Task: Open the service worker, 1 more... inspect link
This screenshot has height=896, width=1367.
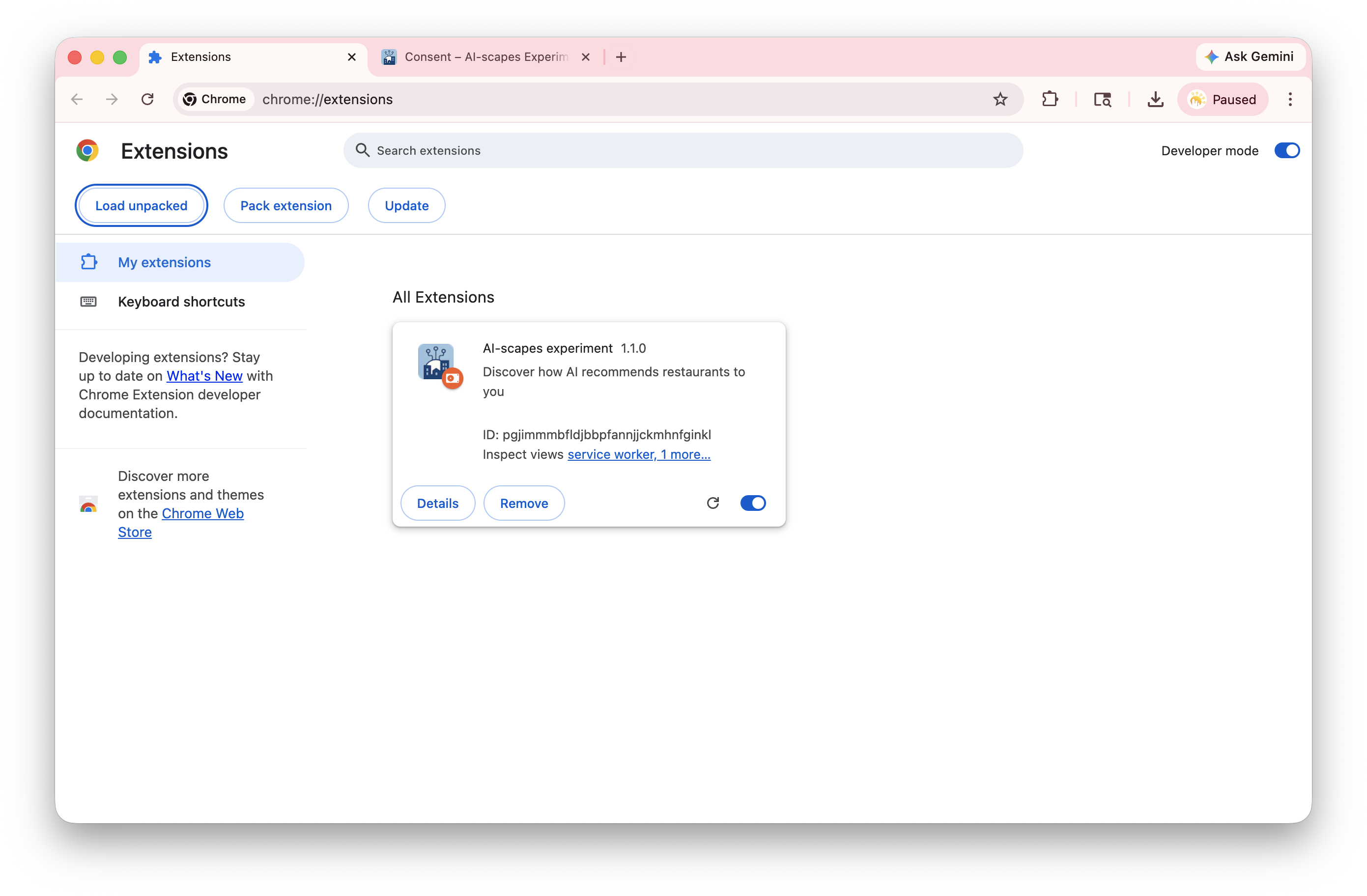Action: (639, 454)
